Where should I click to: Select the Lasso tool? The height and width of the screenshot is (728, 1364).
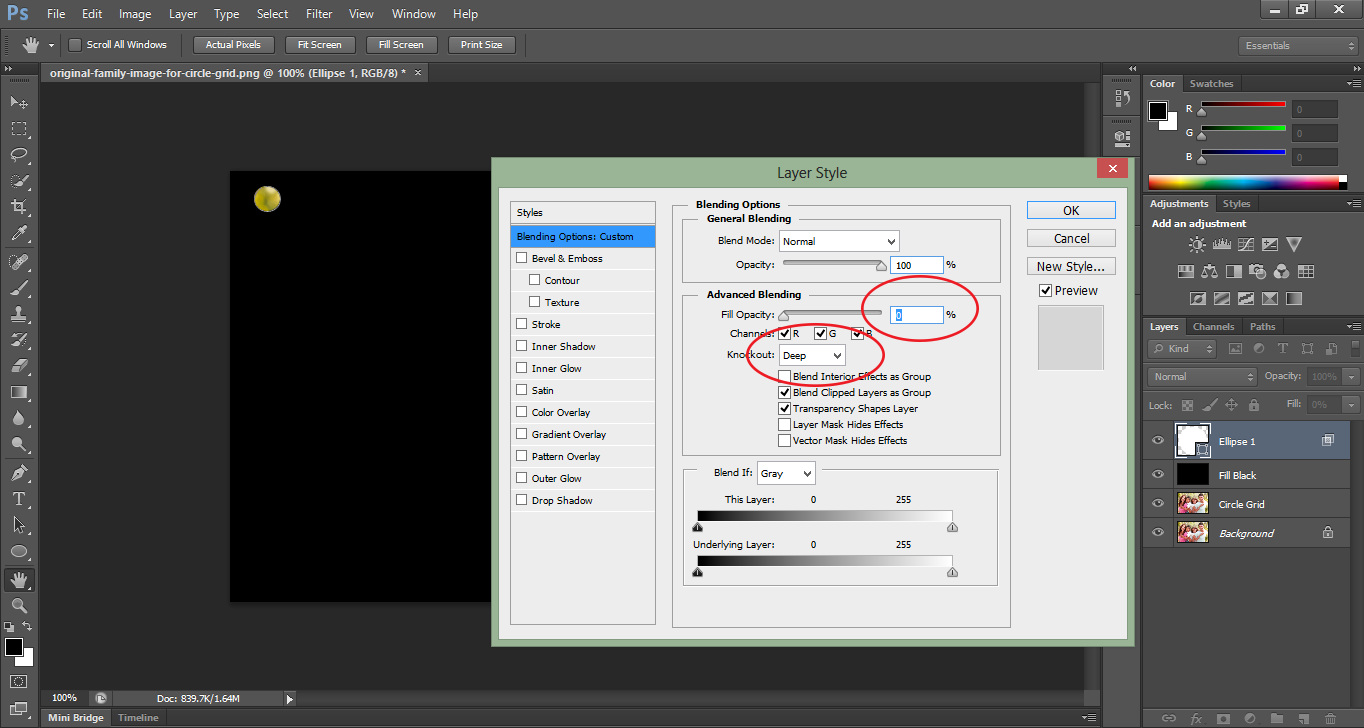point(18,155)
